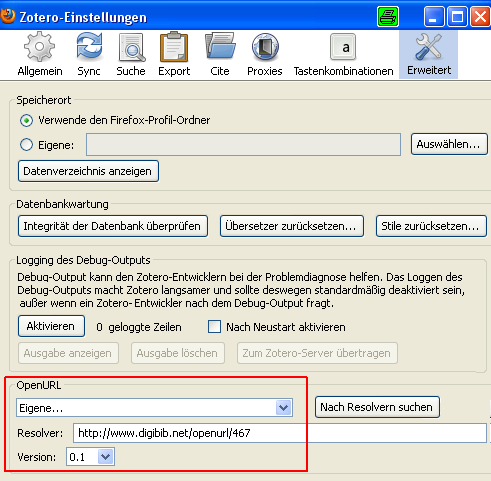Select the 'Eigene:' radio button
This screenshot has width=491, height=481.
pos(26,145)
